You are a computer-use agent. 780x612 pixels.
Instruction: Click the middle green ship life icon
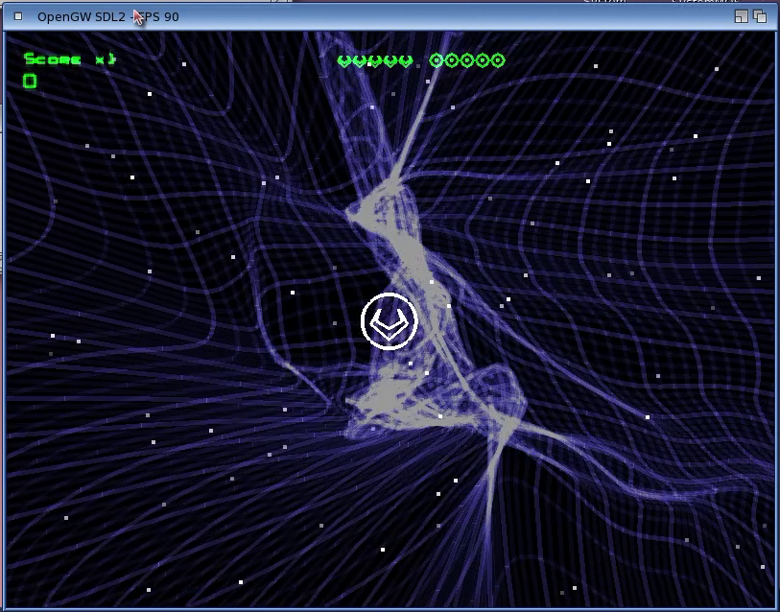click(x=374, y=61)
